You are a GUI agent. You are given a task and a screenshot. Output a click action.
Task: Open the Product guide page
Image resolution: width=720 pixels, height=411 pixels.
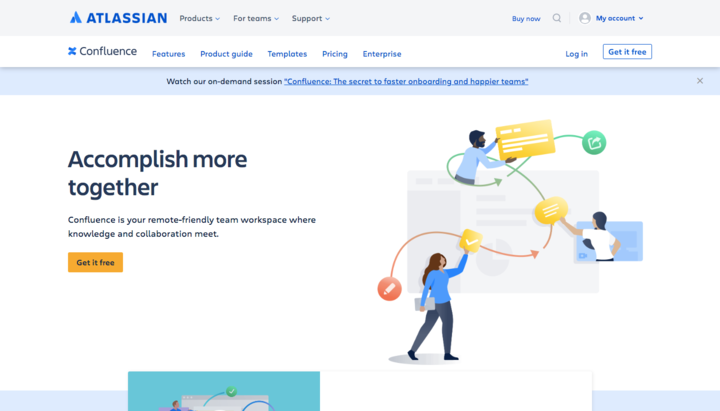pyautogui.click(x=226, y=54)
